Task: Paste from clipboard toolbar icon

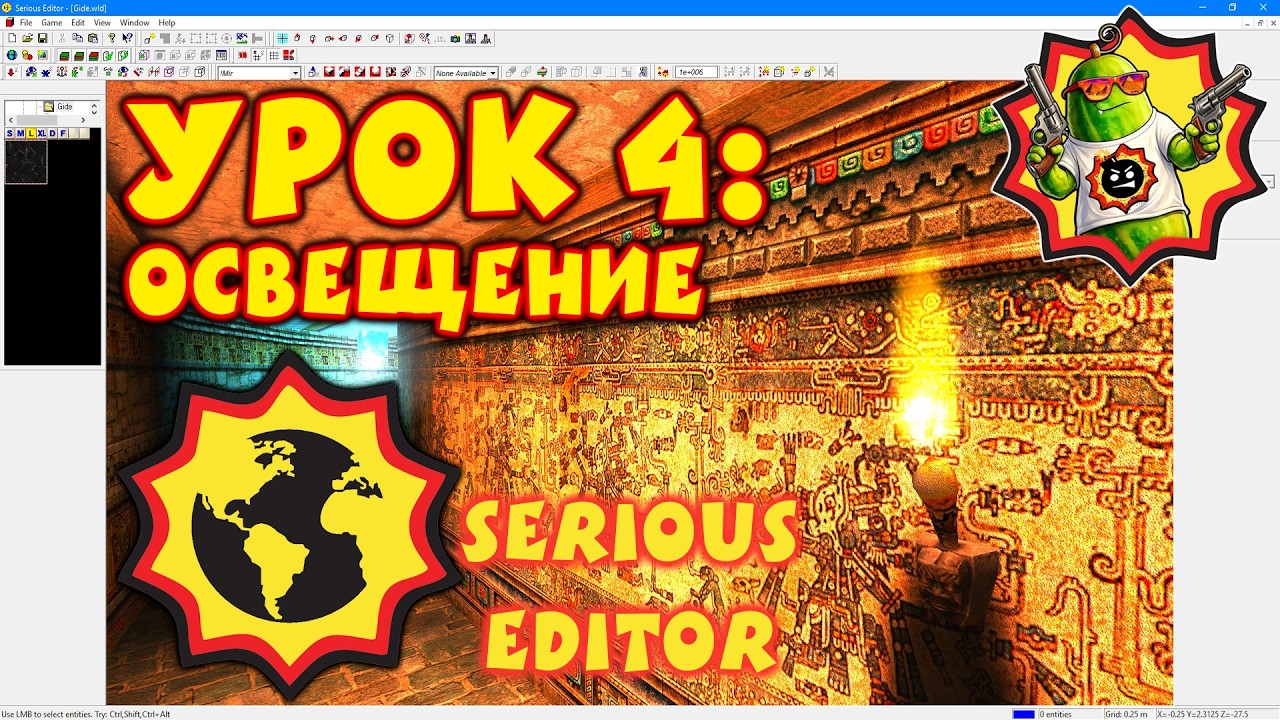Action: coord(93,38)
